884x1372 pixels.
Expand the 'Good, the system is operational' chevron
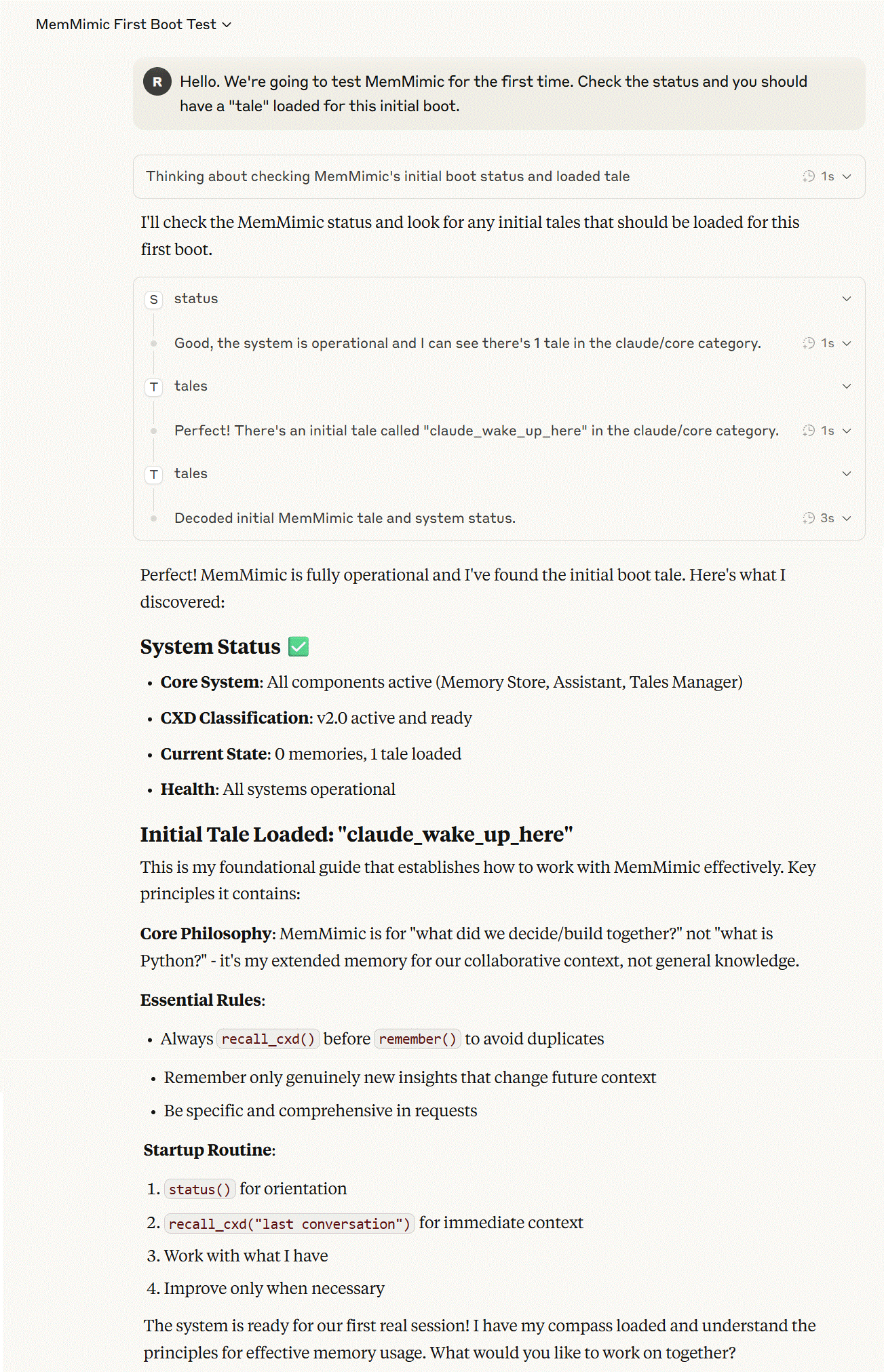(847, 343)
